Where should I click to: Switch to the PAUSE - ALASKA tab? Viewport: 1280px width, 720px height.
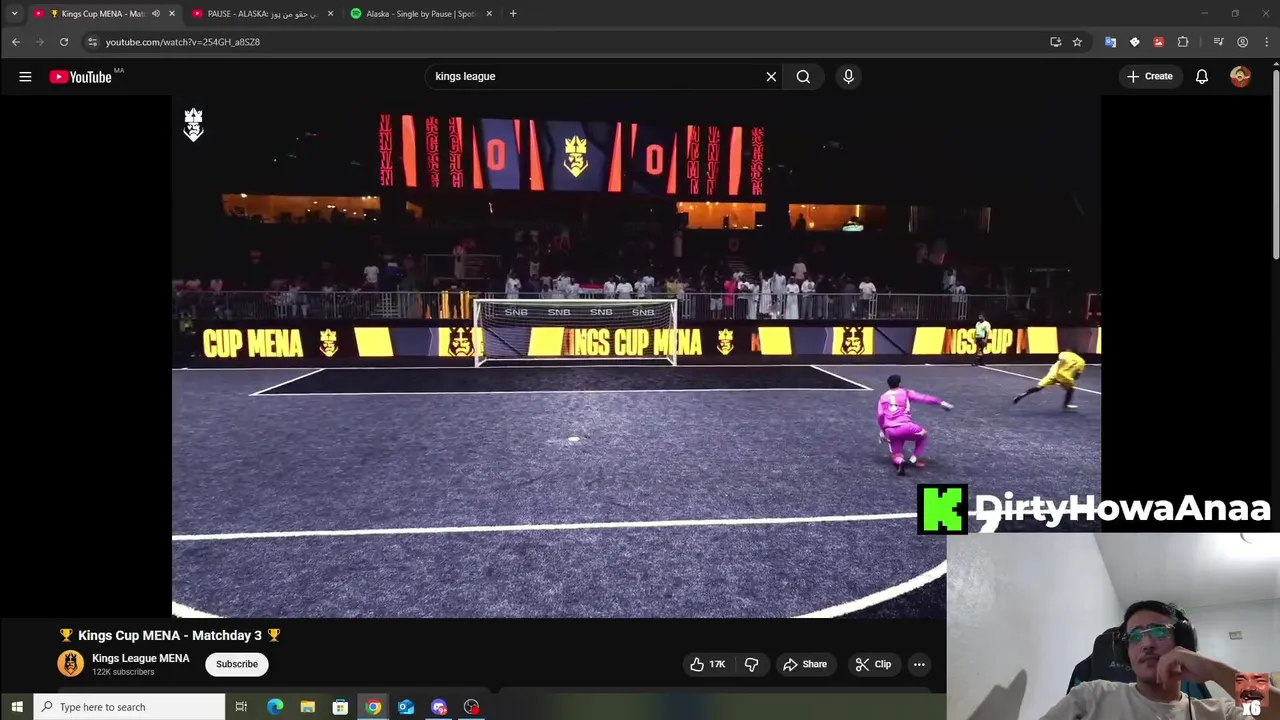(262, 13)
